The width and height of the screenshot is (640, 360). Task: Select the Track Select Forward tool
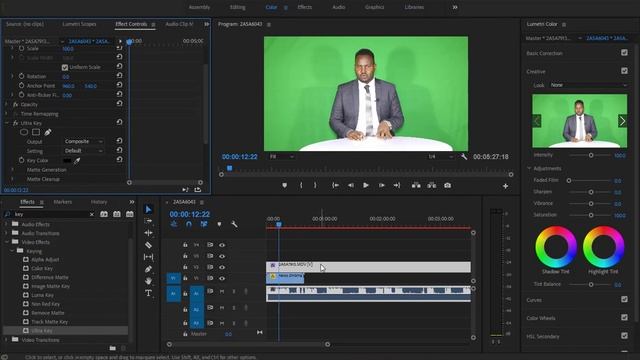click(149, 221)
